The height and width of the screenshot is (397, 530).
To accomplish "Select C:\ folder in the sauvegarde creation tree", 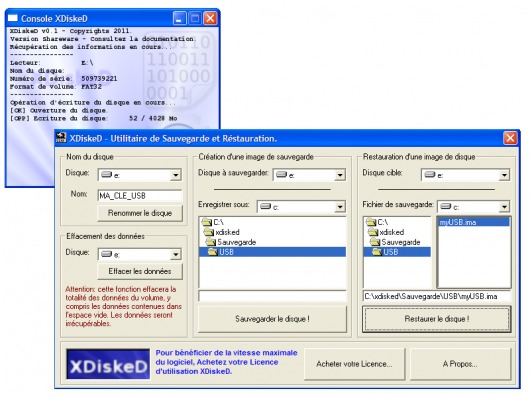I will tap(213, 222).
